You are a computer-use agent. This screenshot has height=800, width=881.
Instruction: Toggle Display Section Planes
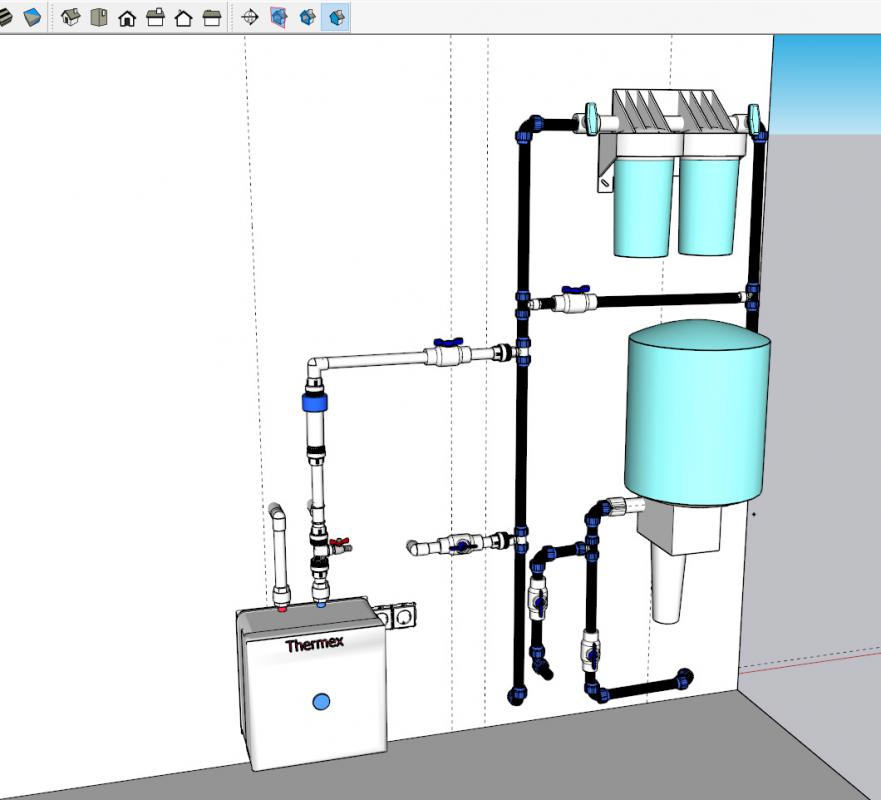pyautogui.click(x=279, y=17)
